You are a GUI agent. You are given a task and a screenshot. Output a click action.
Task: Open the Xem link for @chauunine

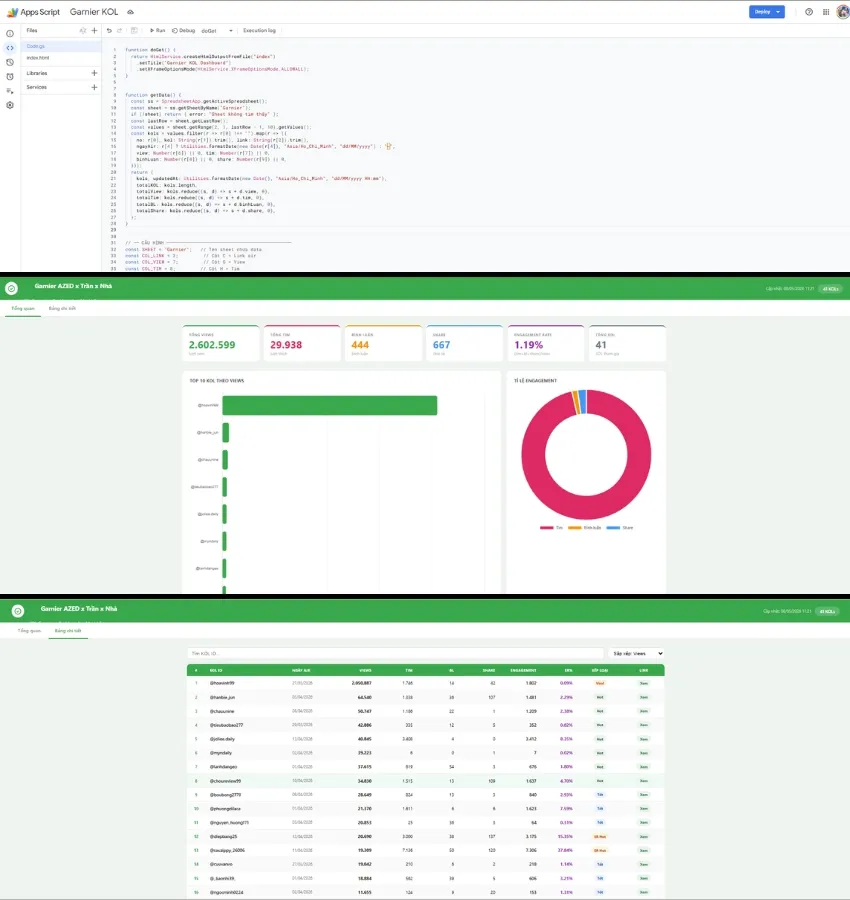pos(644,711)
